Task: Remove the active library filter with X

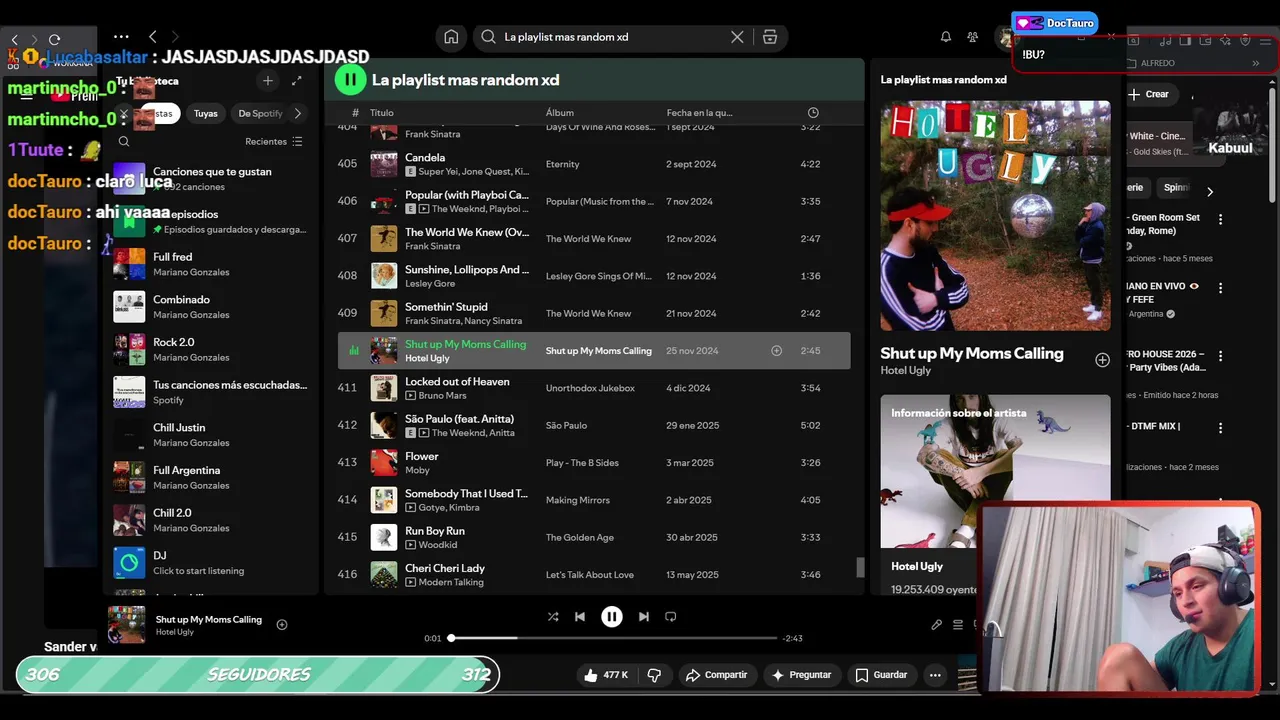Action: point(124,113)
